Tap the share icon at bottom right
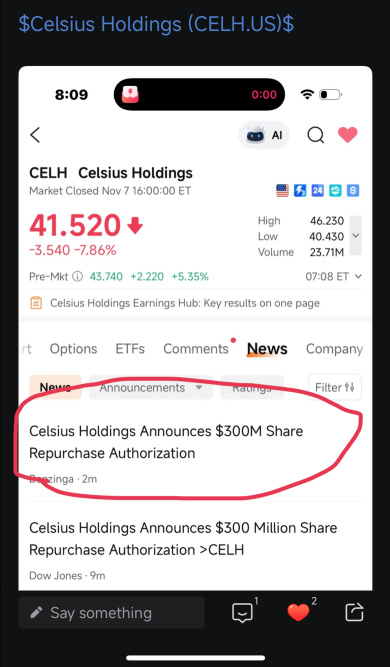 [354, 613]
